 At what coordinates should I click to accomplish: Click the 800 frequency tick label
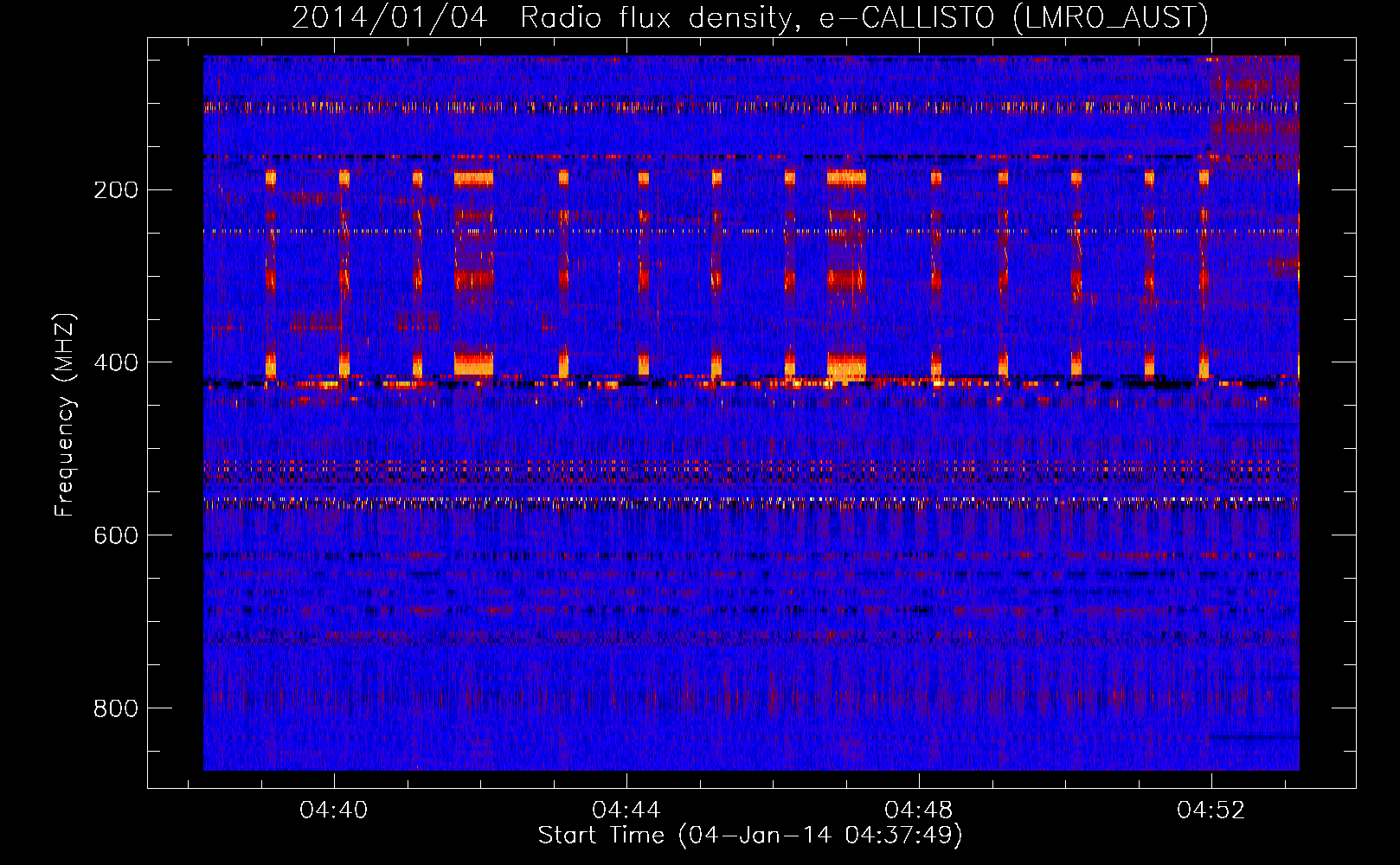click(x=116, y=708)
